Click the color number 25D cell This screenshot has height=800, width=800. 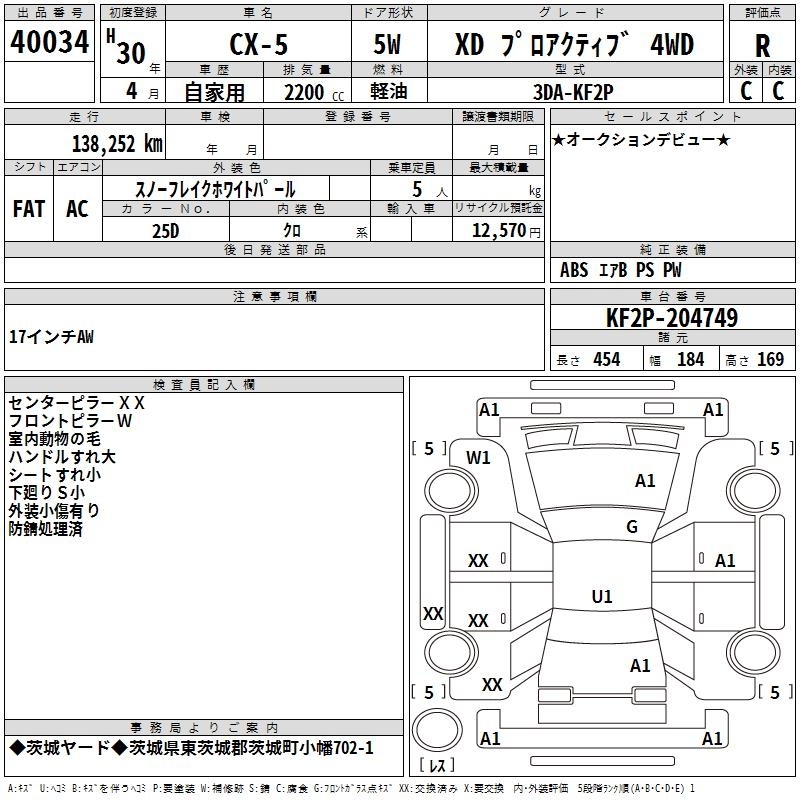pos(165,230)
